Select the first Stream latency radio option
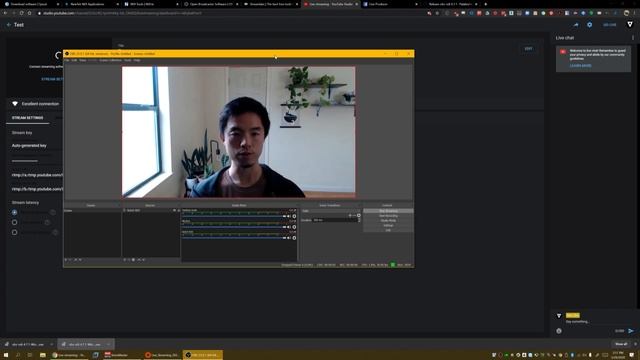Screen dimensions: 640x360 14,212
